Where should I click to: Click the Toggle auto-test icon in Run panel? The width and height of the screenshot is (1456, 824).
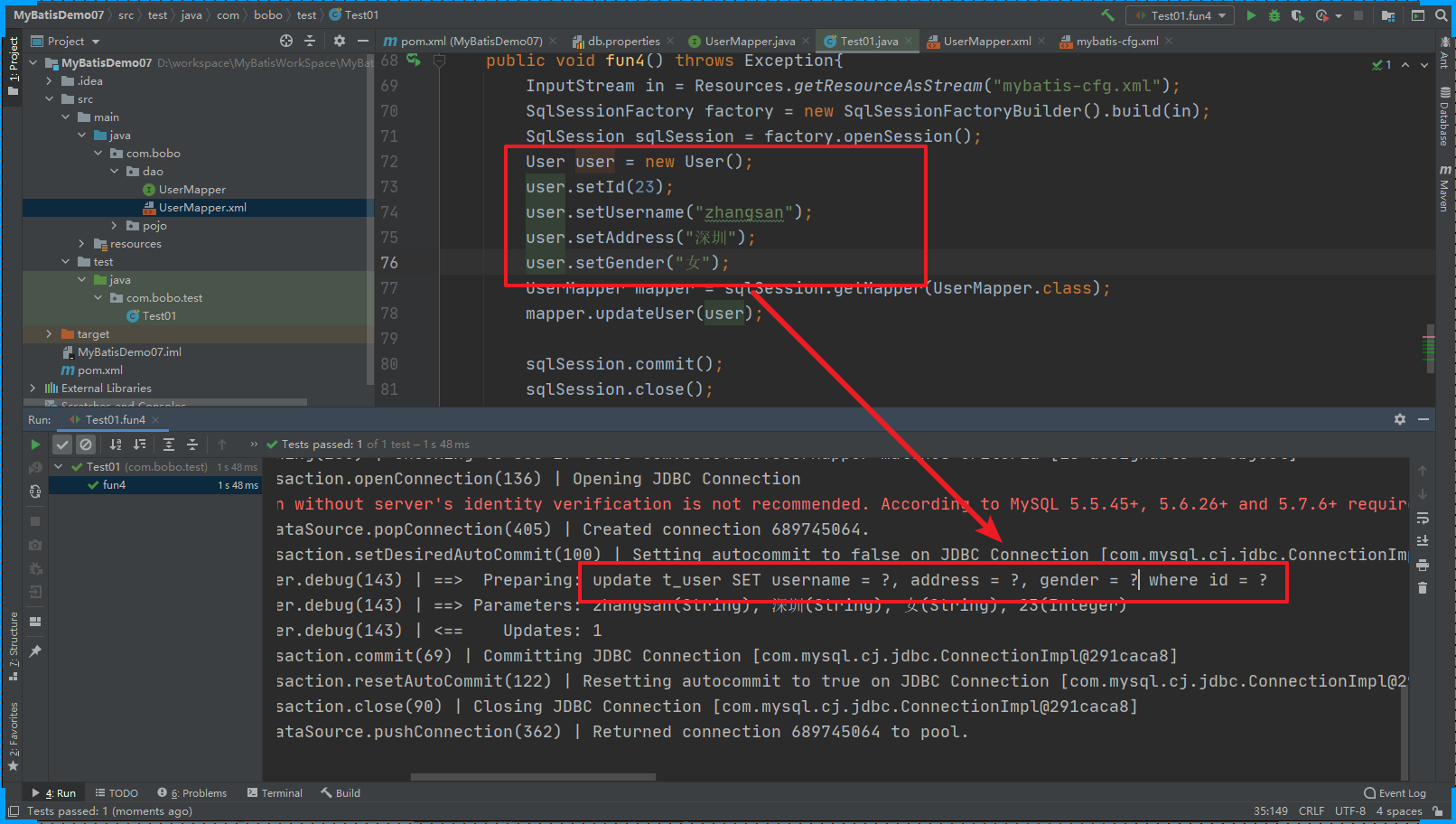[x=35, y=492]
